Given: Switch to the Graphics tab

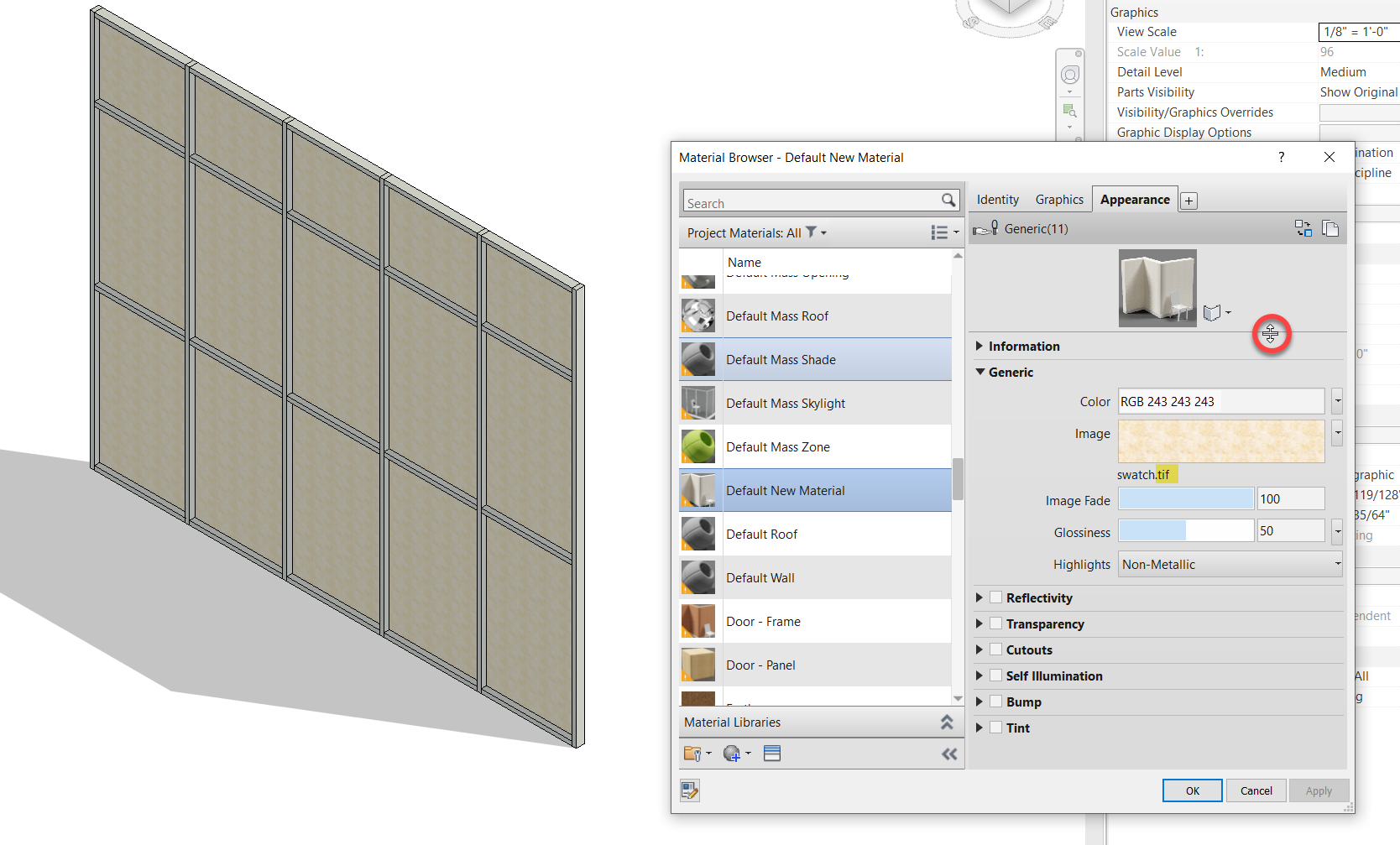Looking at the screenshot, I should 1058,199.
